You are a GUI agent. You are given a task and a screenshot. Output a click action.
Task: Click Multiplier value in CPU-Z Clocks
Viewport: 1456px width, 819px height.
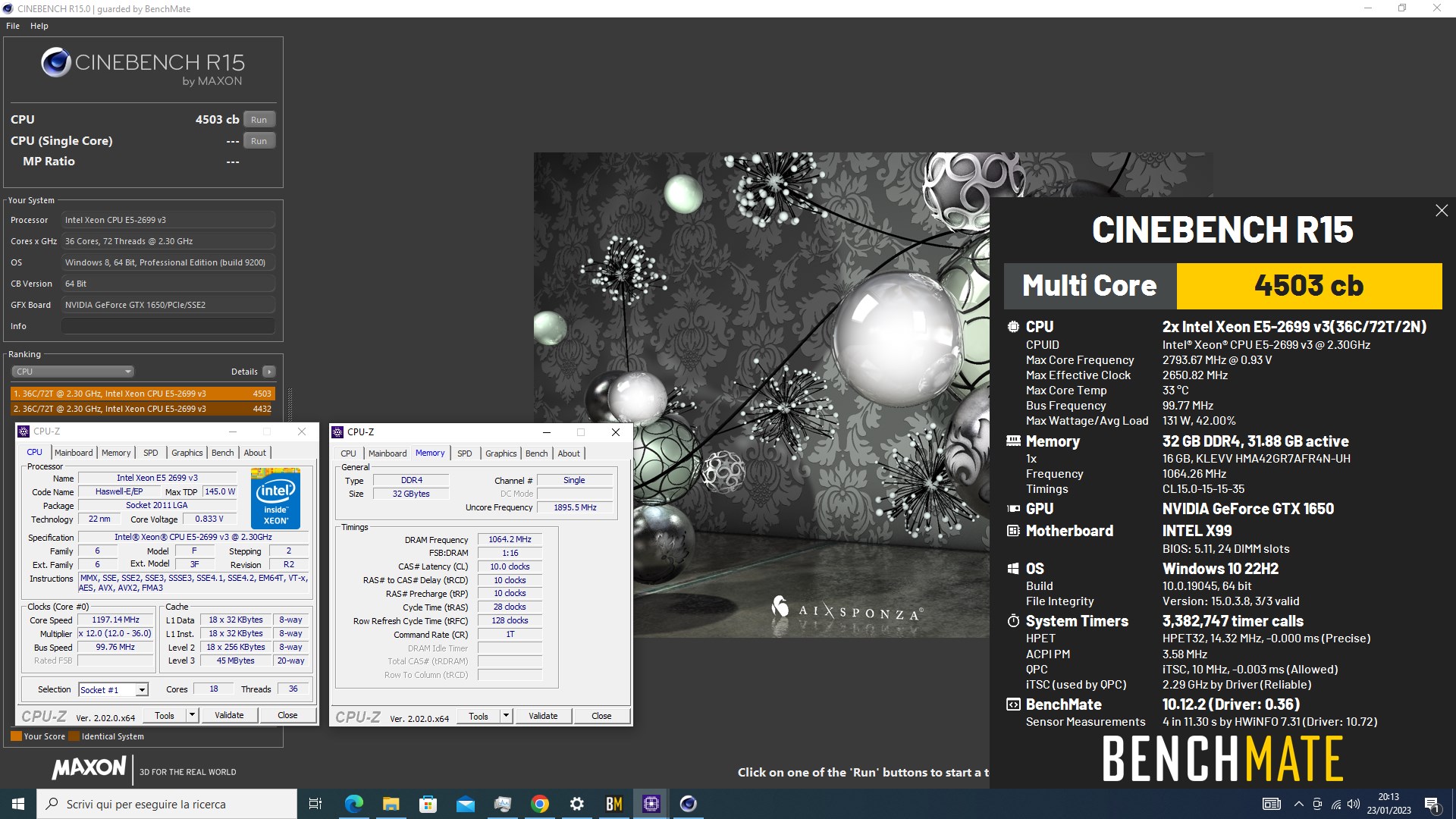pos(115,633)
